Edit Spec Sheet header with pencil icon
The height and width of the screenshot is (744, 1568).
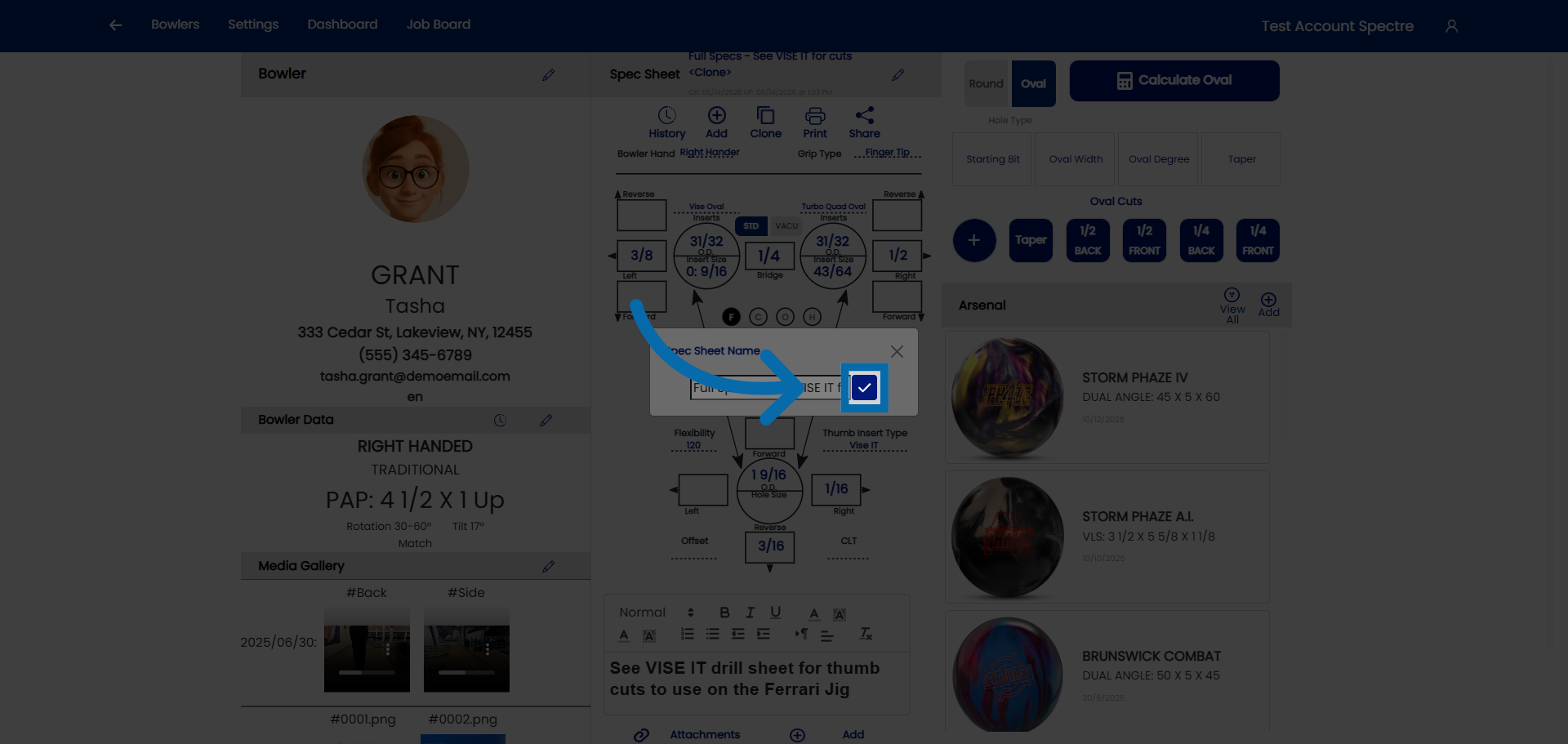coord(898,75)
